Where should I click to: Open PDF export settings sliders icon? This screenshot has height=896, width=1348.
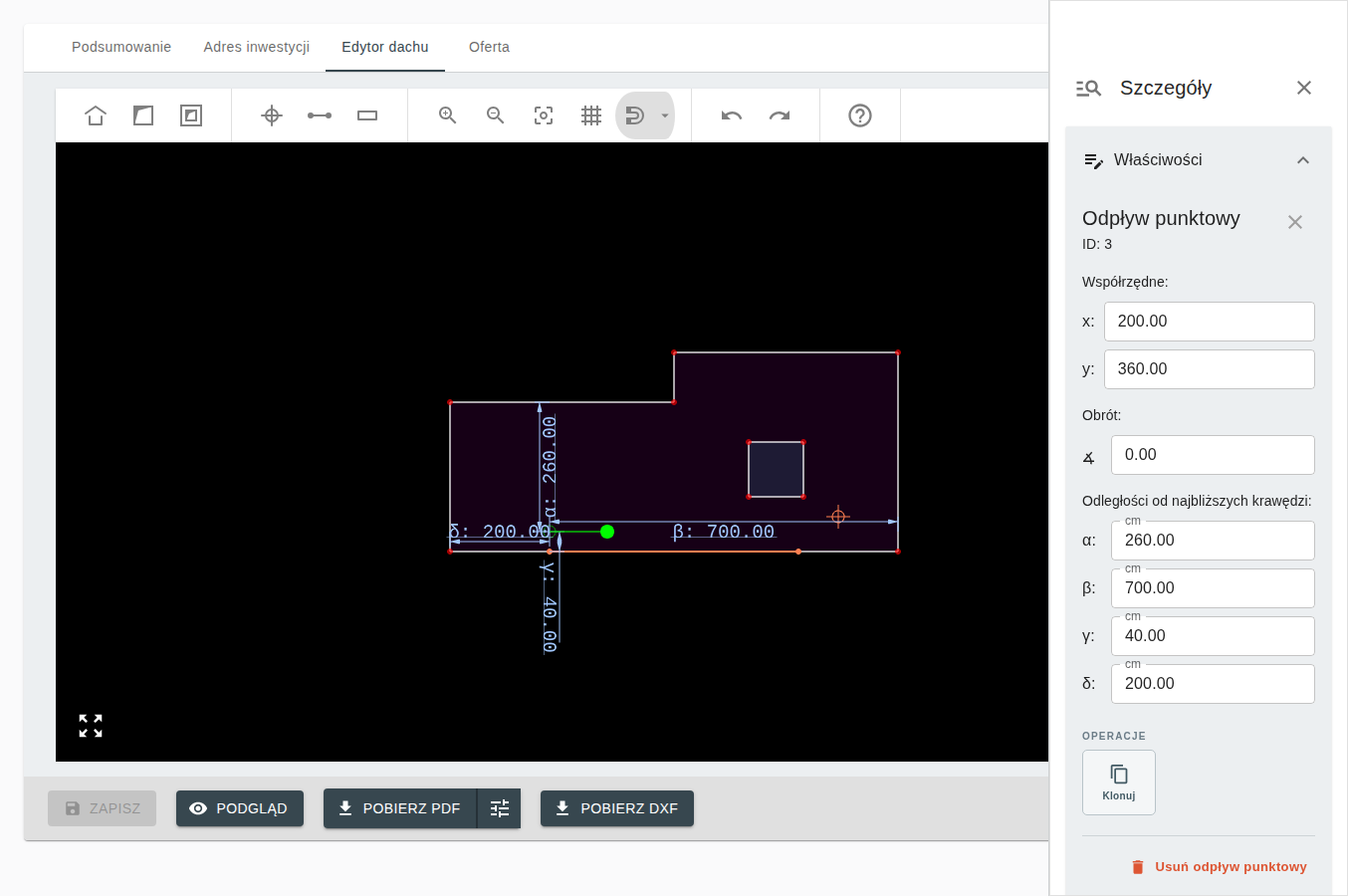500,808
